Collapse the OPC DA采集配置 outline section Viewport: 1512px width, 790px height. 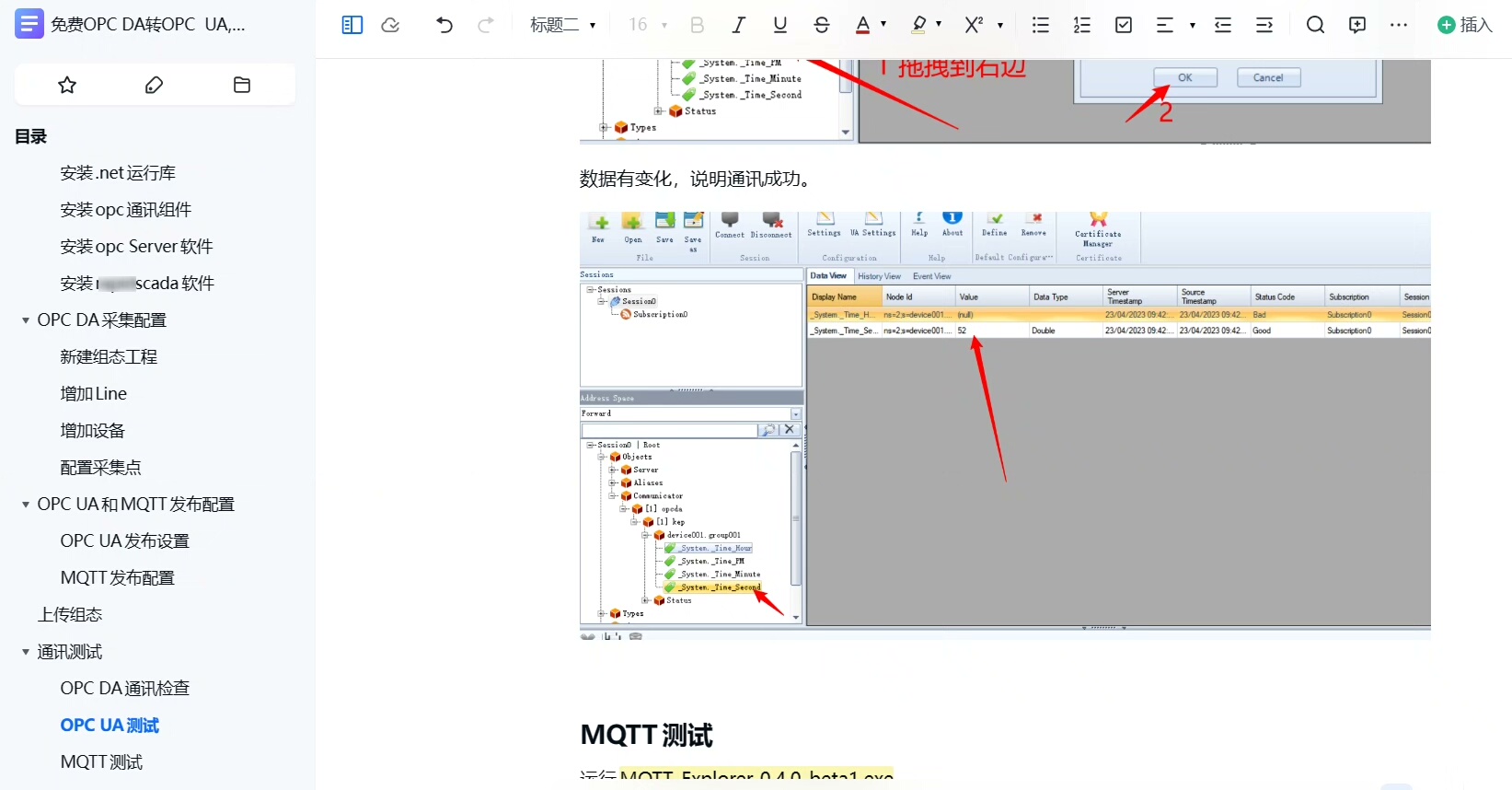click(x=26, y=320)
